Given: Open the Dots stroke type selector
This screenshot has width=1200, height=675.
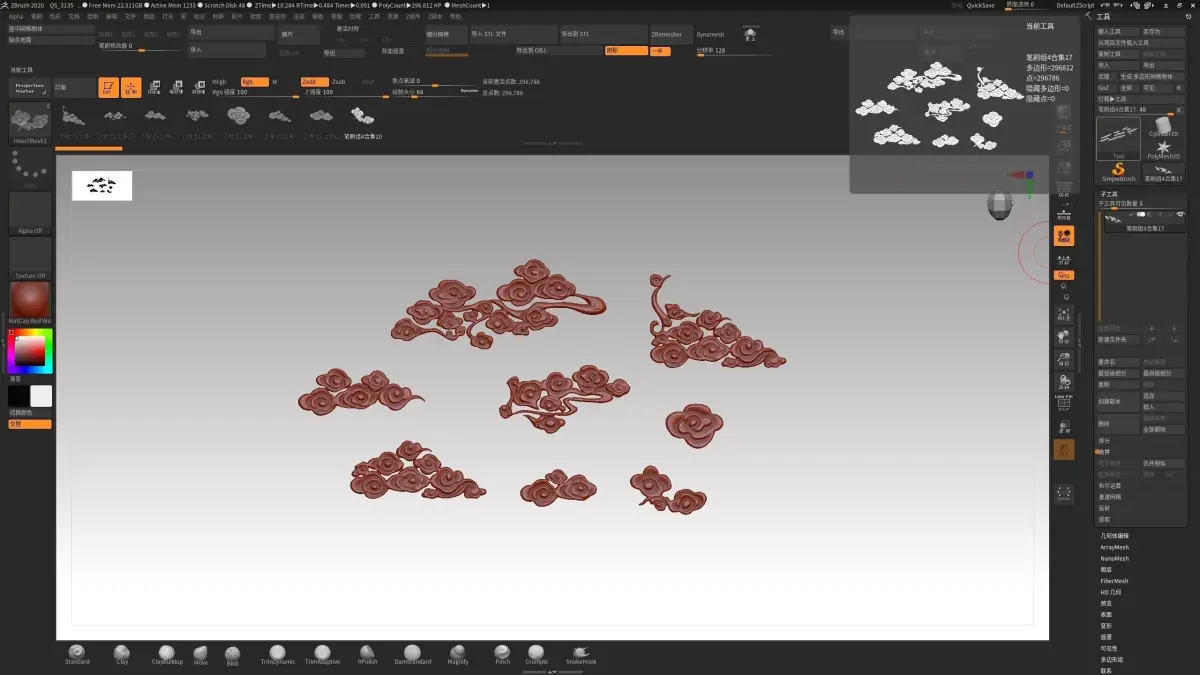Looking at the screenshot, I should (x=30, y=168).
